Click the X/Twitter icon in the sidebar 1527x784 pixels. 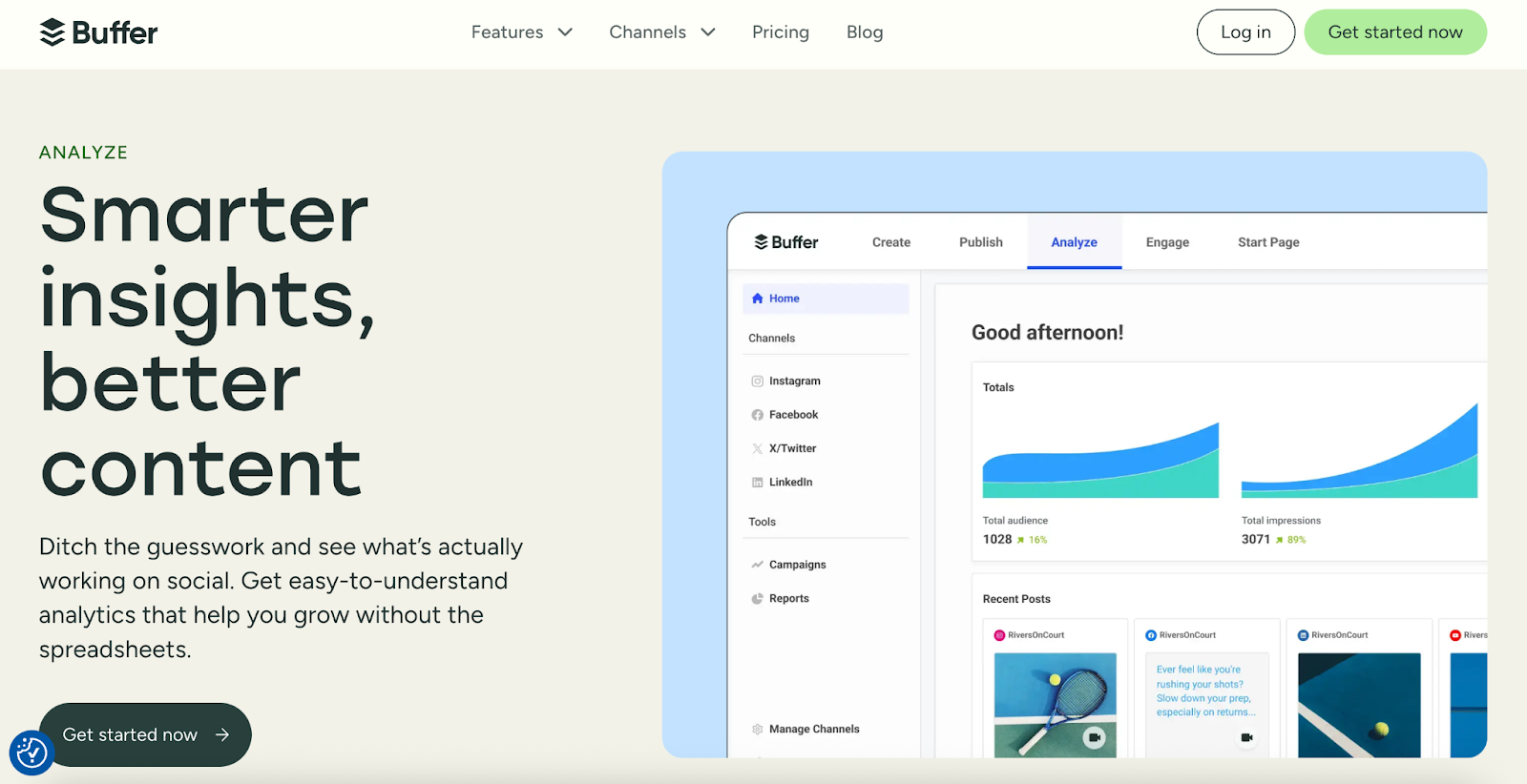click(x=758, y=448)
